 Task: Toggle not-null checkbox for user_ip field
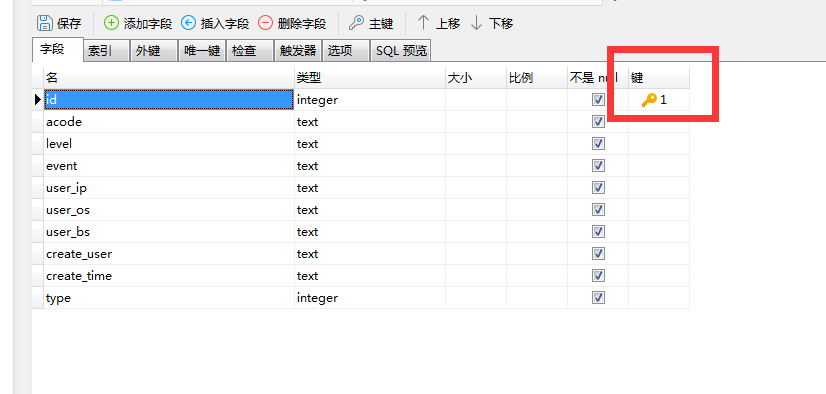pos(598,188)
